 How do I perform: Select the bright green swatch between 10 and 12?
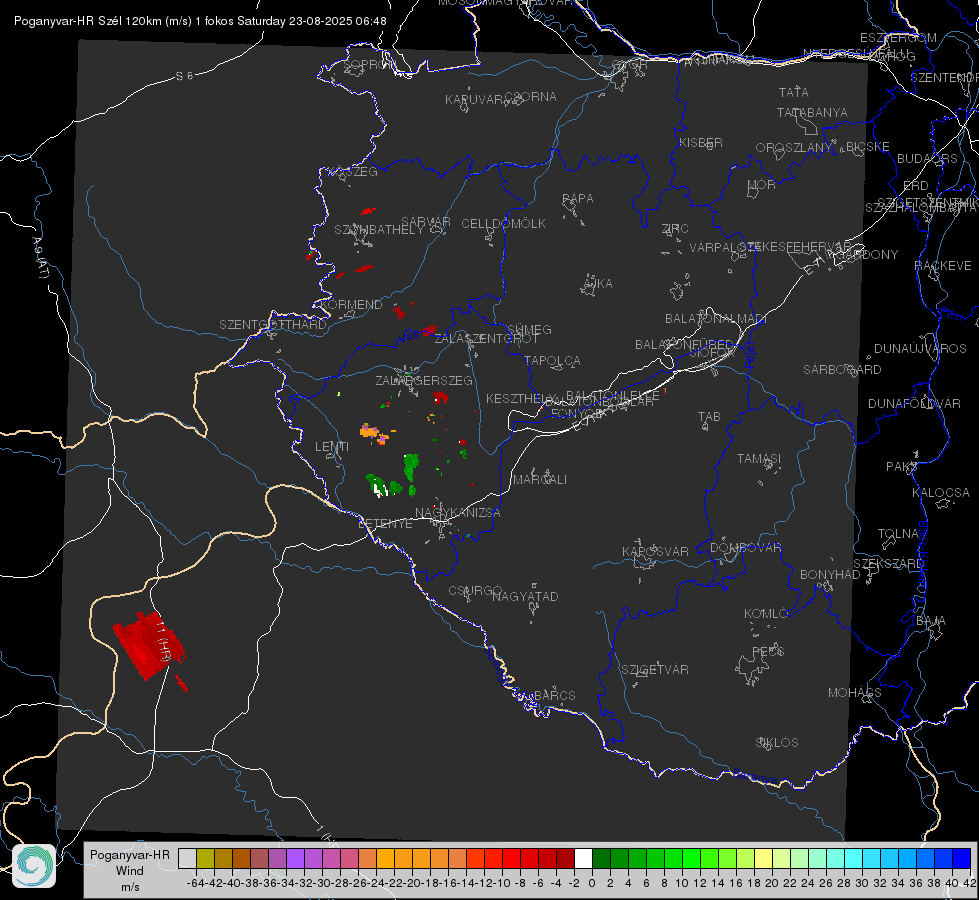tap(691, 858)
